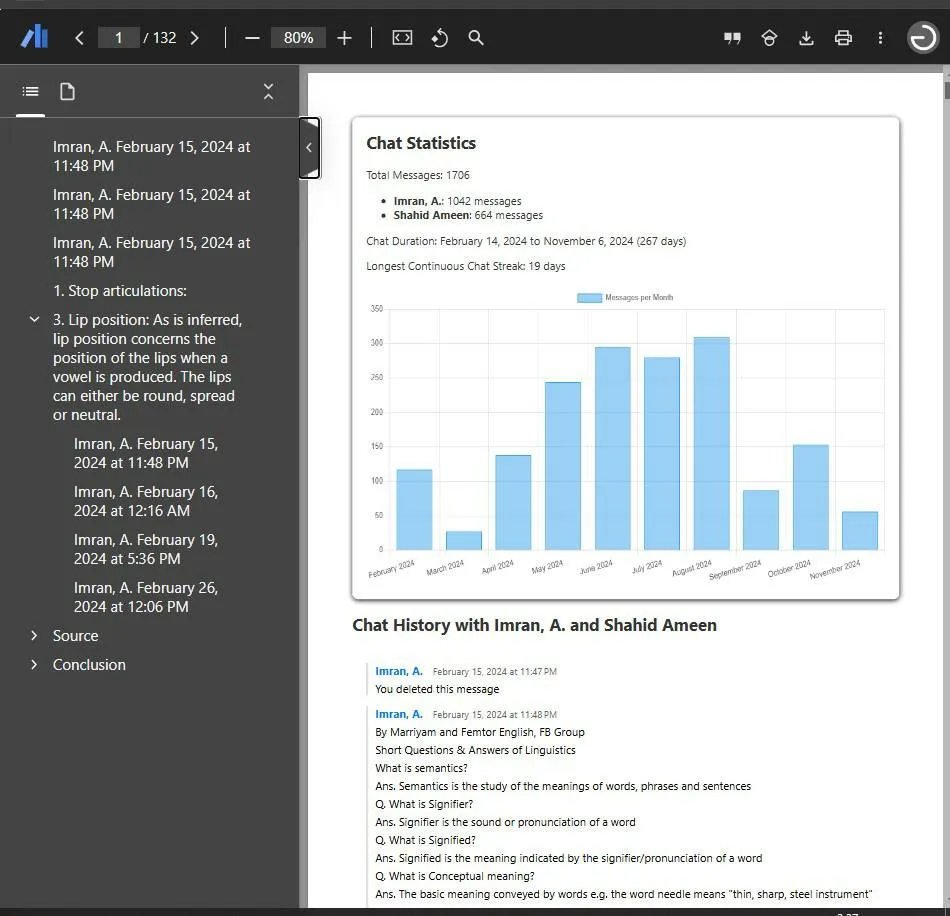Viewport: 950px width, 916px height.
Task: Switch to the page thumbnails tab
Action: click(x=67, y=92)
